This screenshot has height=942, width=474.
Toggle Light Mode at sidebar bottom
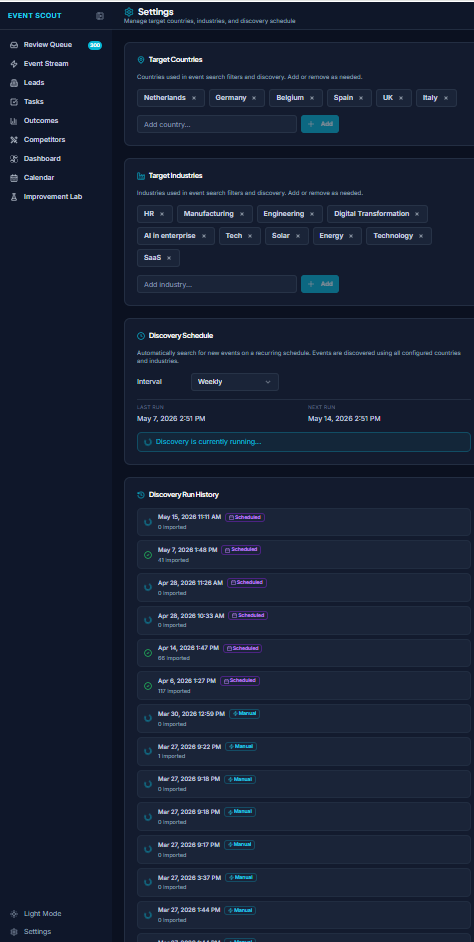[x=36, y=914]
